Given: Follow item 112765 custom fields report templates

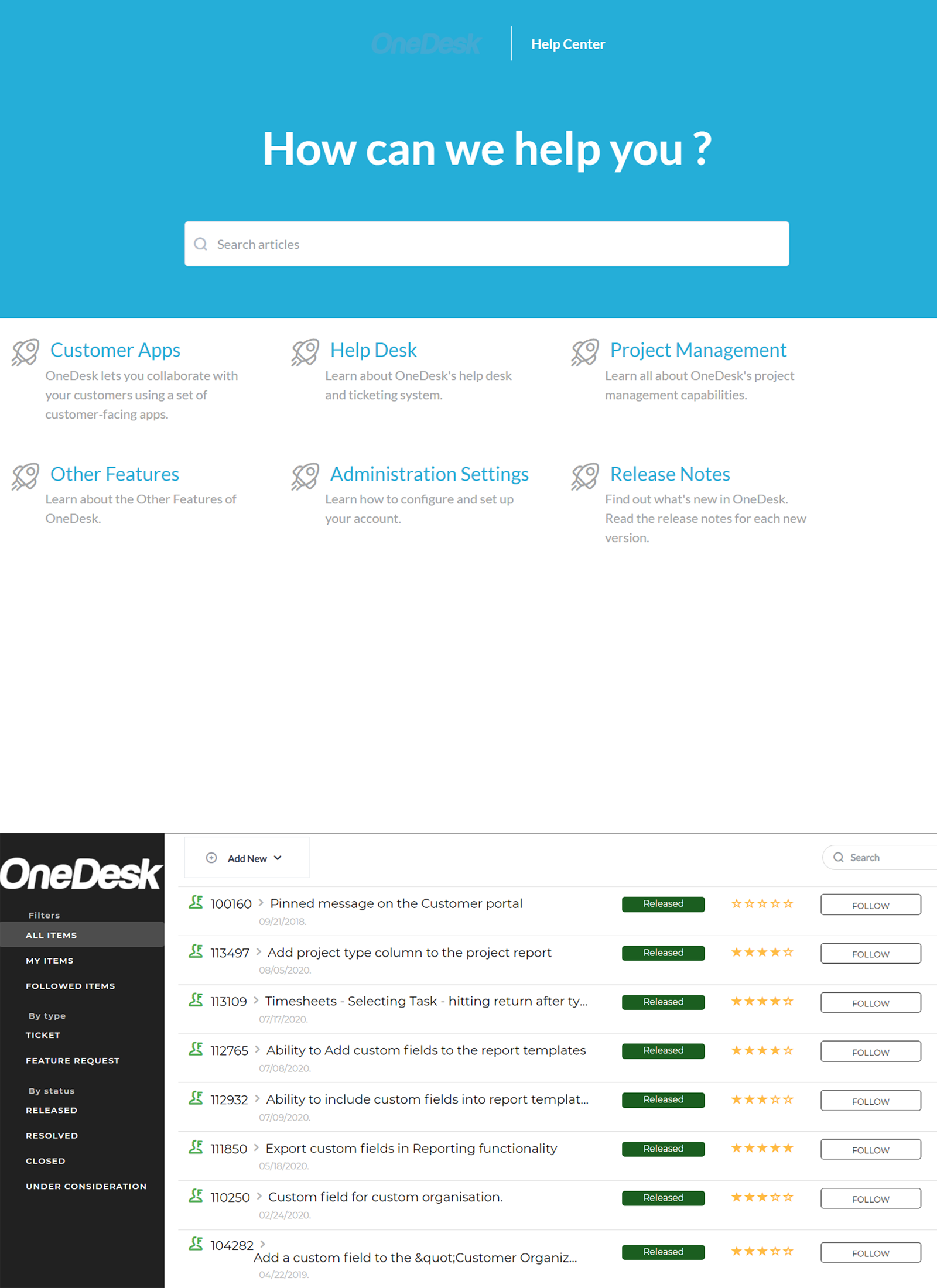Looking at the screenshot, I should (x=870, y=1052).
